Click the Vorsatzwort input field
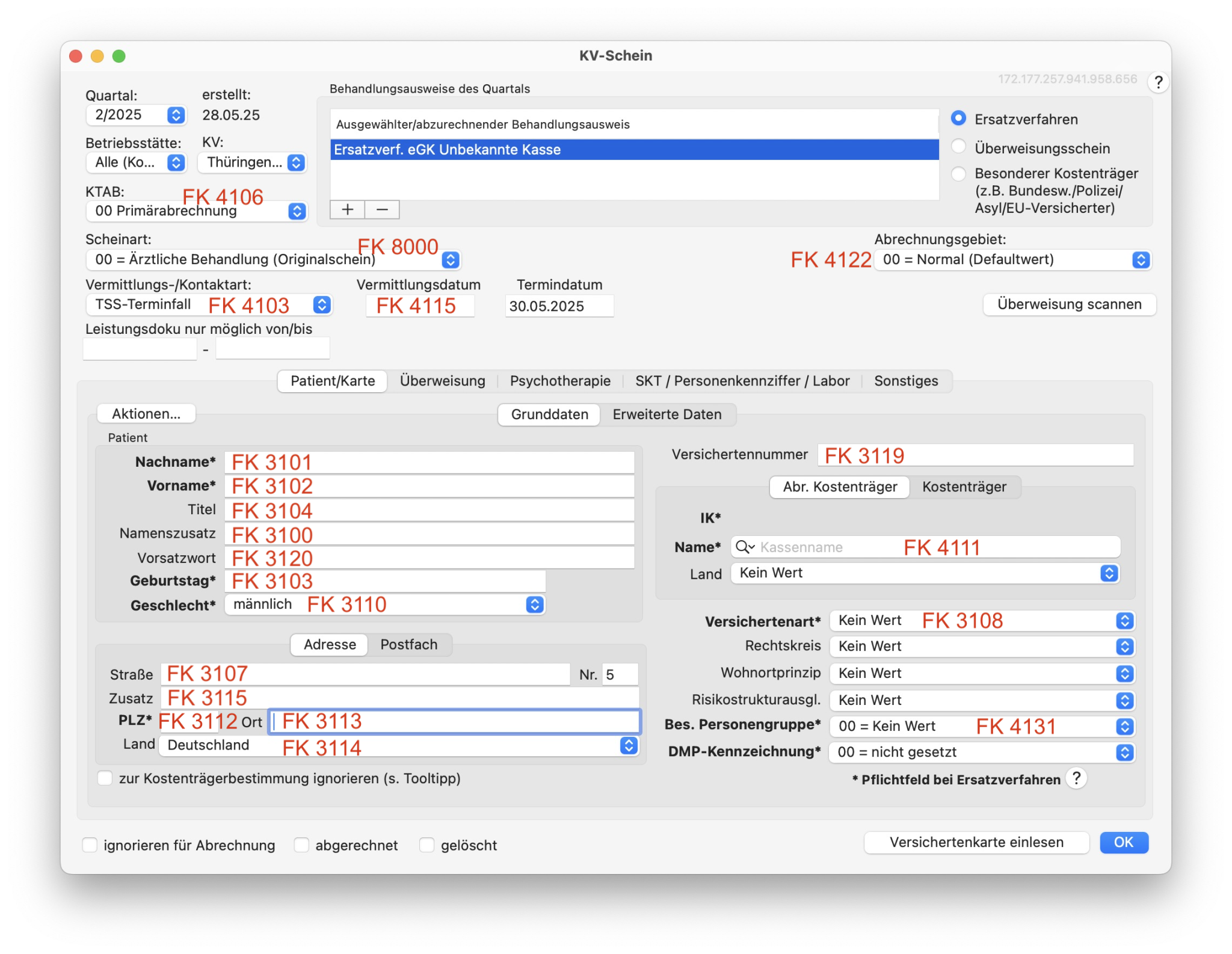 [x=430, y=558]
